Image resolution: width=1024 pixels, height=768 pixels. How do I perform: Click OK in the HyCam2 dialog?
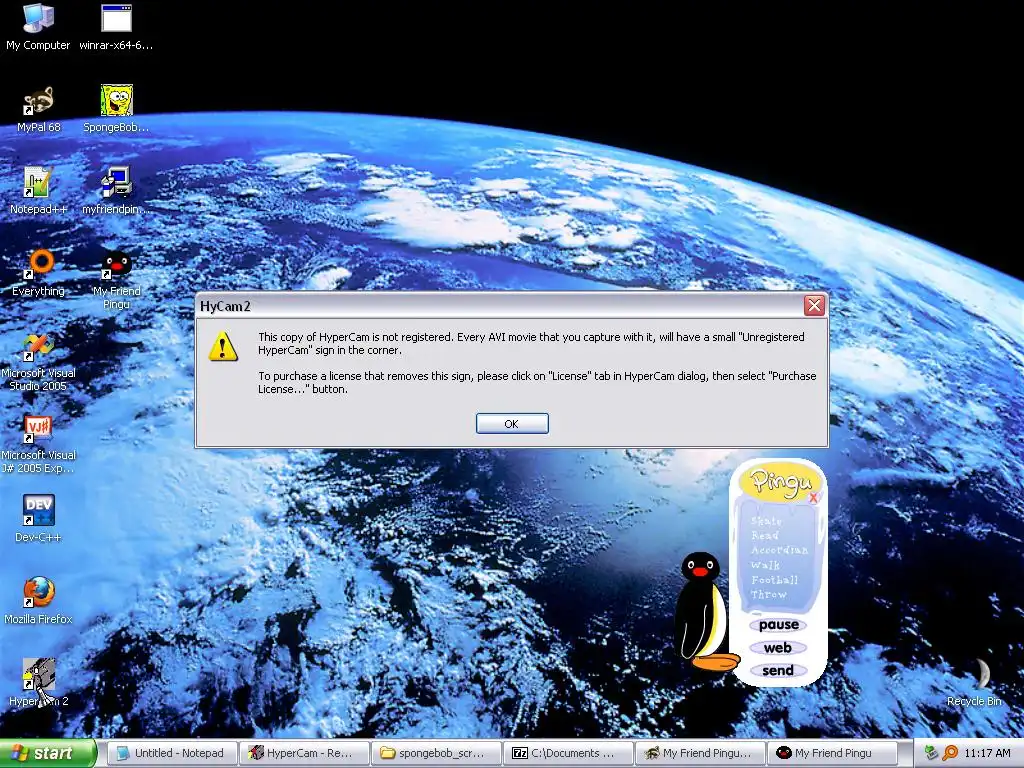pos(512,424)
